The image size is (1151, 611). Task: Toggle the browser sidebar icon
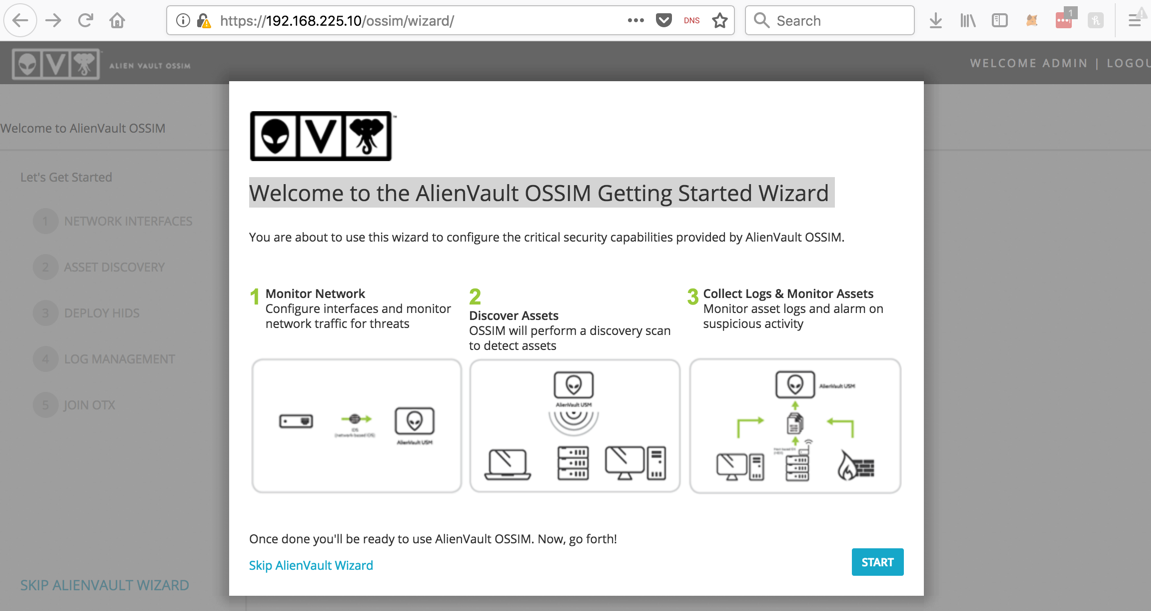click(999, 21)
